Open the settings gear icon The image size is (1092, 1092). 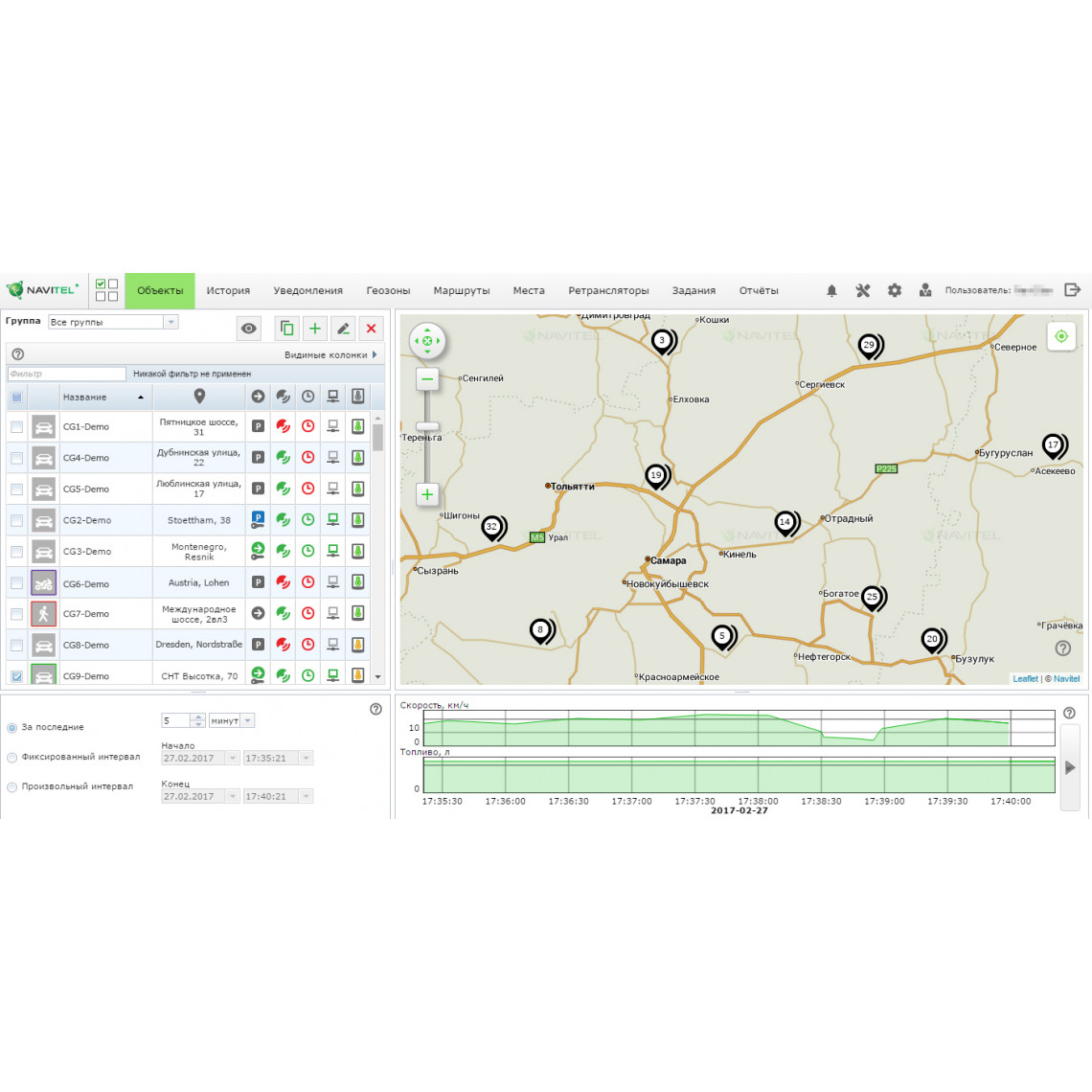click(x=895, y=290)
